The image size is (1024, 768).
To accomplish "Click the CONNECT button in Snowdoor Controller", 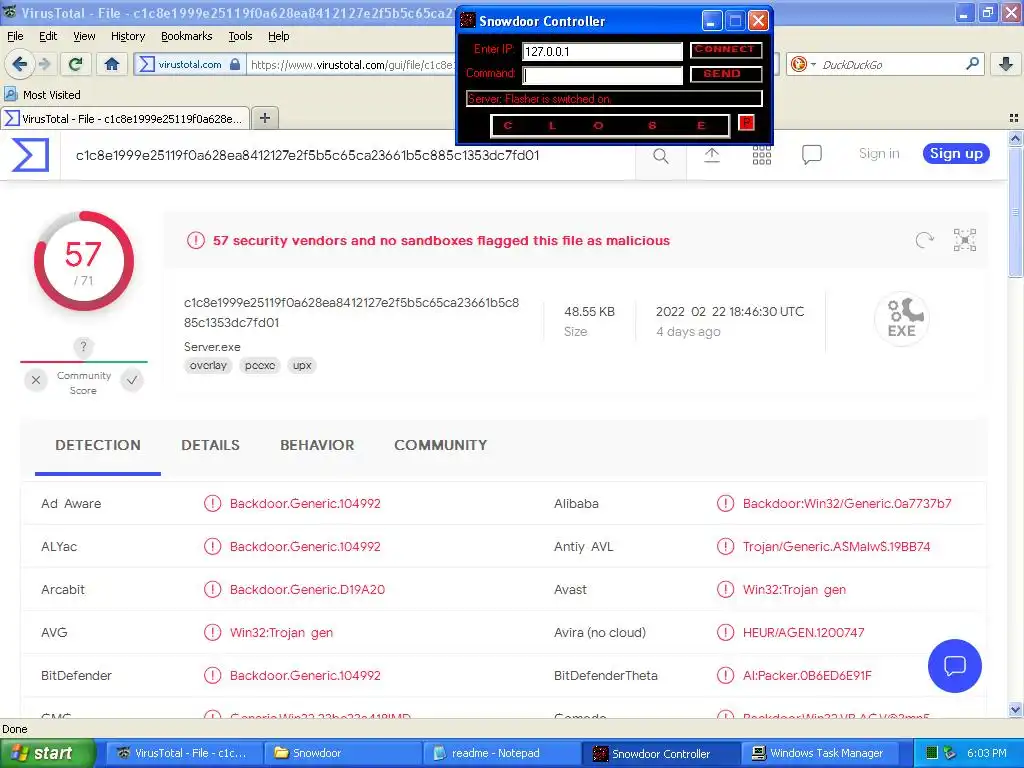I will coord(725,50).
